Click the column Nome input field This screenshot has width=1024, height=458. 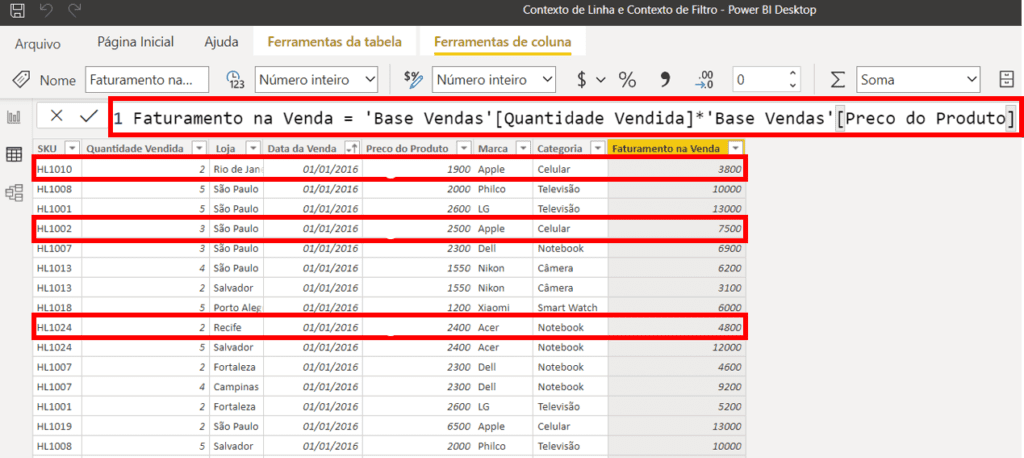click(147, 80)
